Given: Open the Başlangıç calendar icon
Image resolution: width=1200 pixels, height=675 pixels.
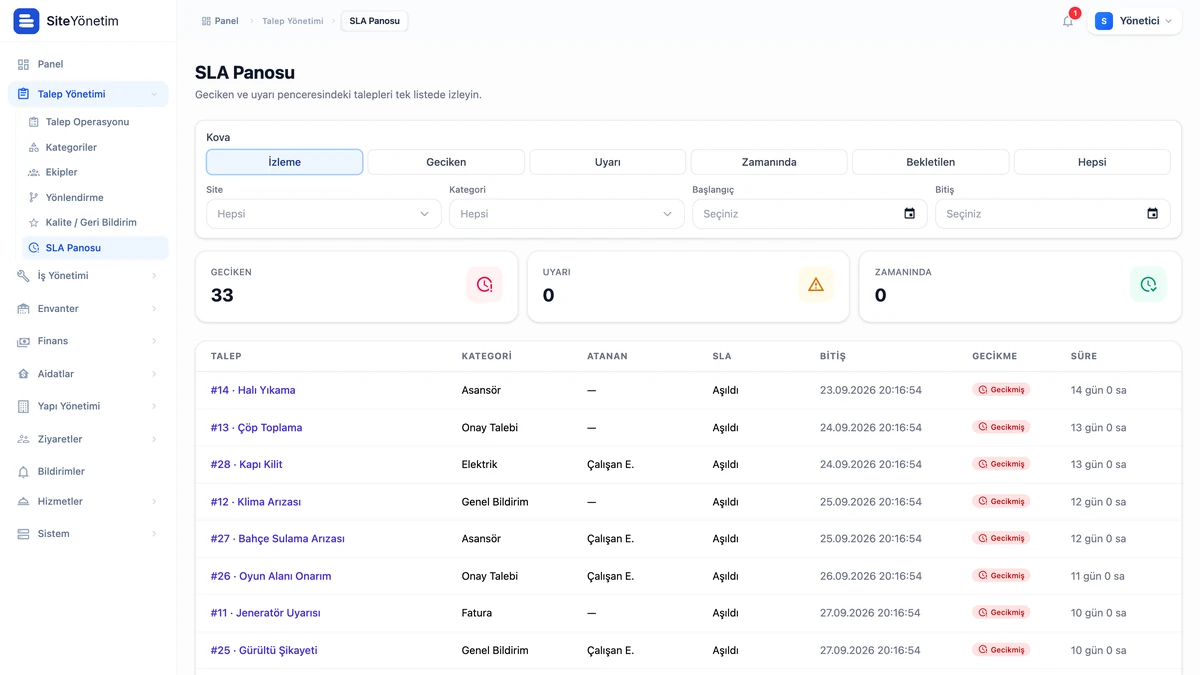Looking at the screenshot, I should pos(909,214).
